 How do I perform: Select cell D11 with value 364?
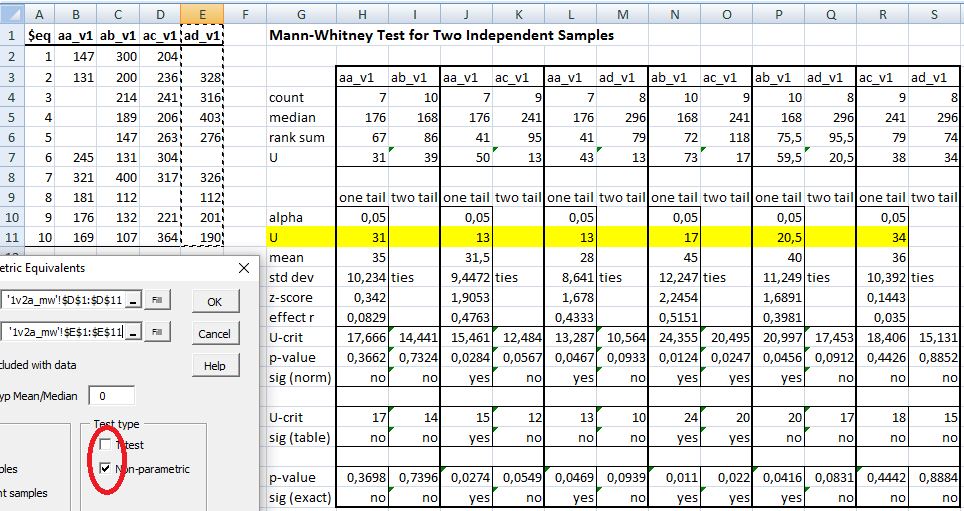(160, 237)
